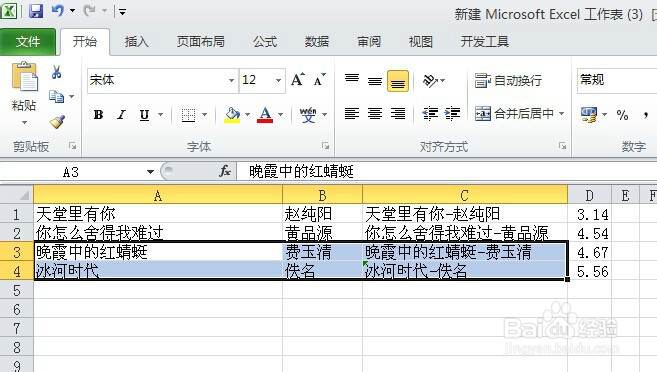The height and width of the screenshot is (372, 657).
Task: Click the Undo arrow icon
Action: [57, 10]
